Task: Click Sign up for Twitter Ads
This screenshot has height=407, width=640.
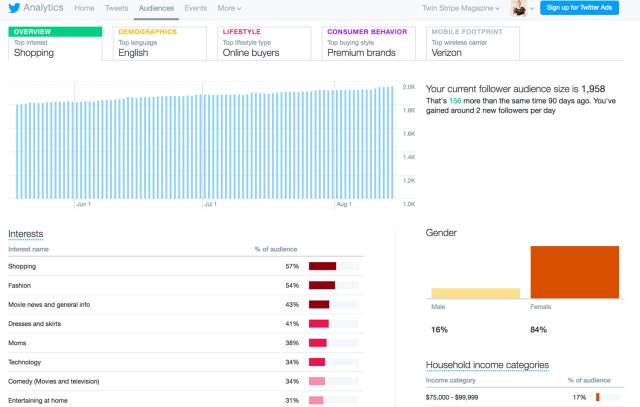Action: pos(579,8)
